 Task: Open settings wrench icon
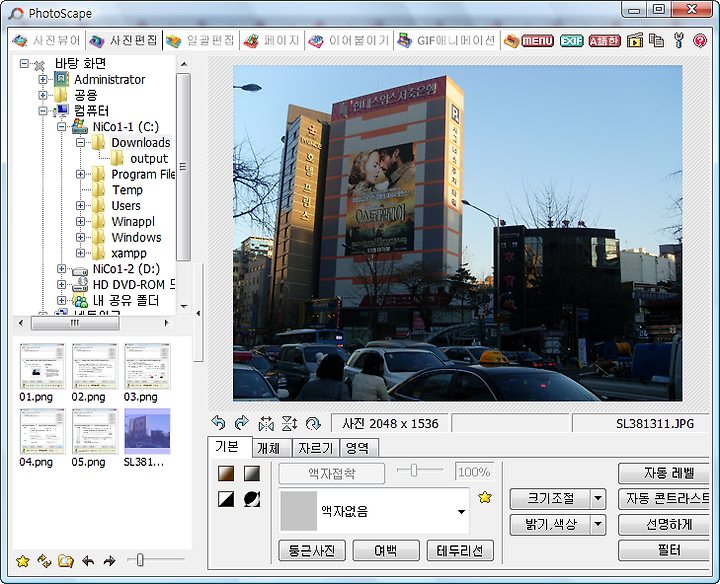tap(678, 40)
